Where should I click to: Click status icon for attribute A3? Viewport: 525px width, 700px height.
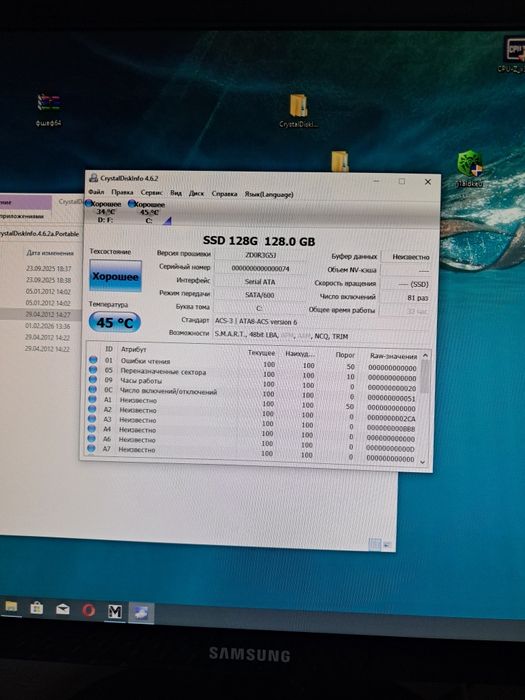(92, 418)
